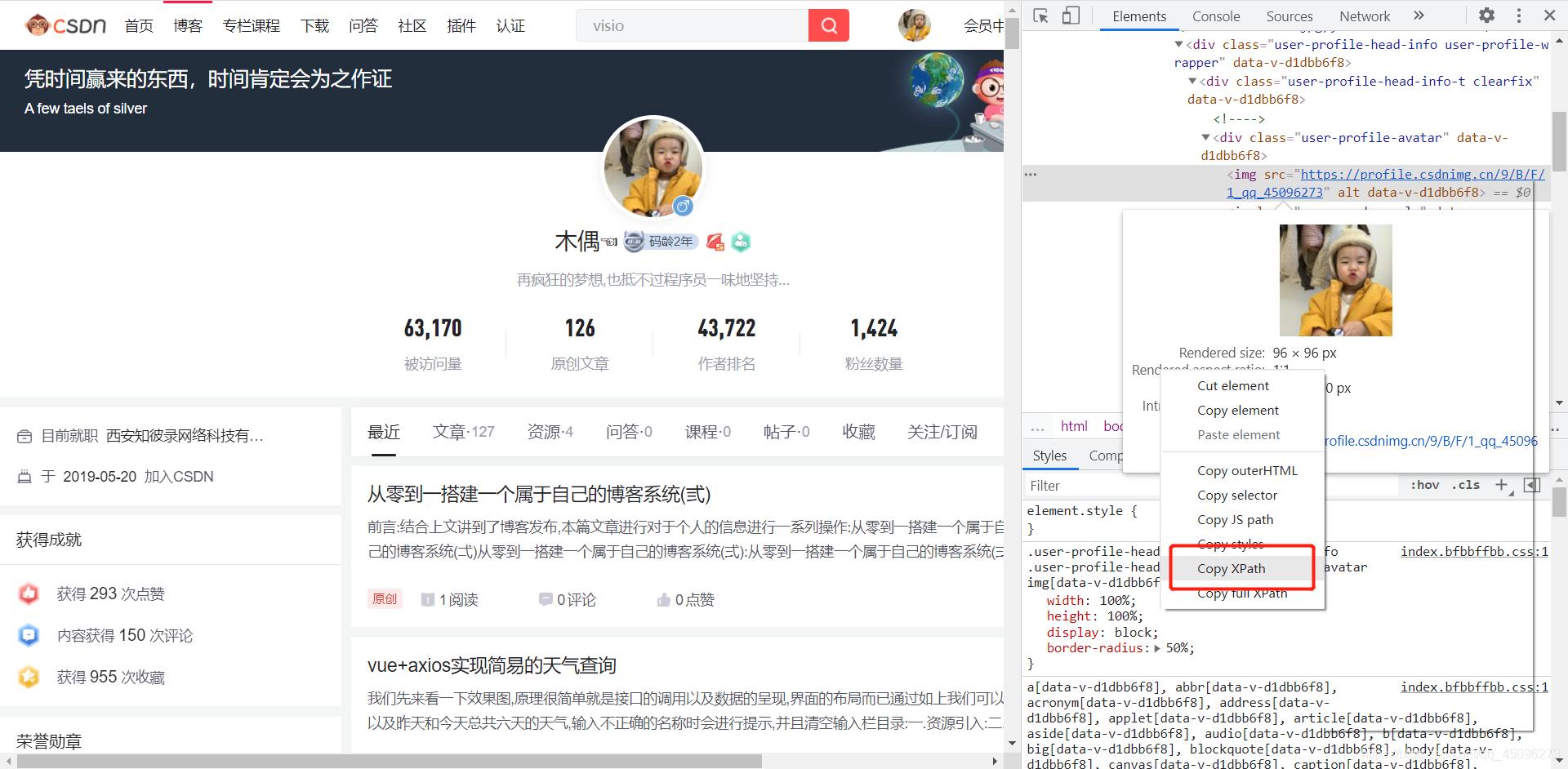
Task: Switch to the Console tab in DevTools
Action: (1216, 16)
